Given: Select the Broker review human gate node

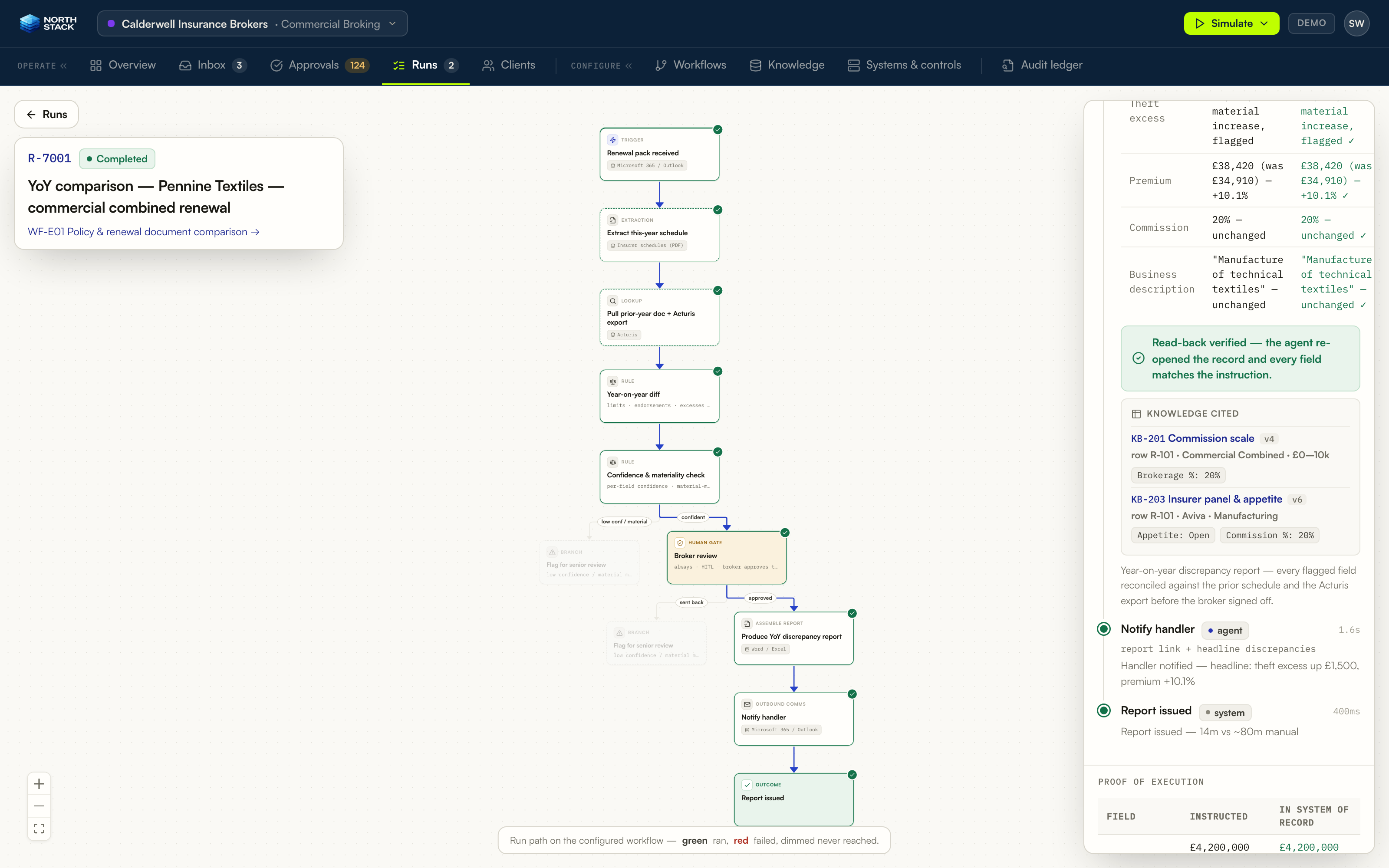Looking at the screenshot, I should point(727,557).
